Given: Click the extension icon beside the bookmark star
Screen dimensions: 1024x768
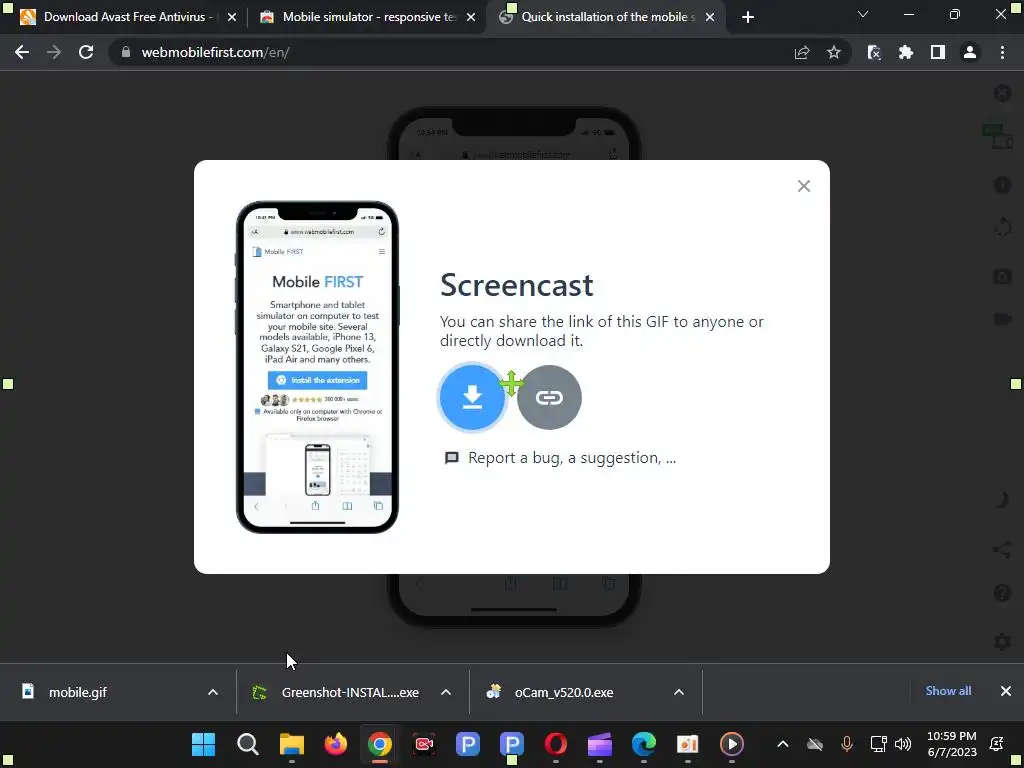Looking at the screenshot, I should coord(874,52).
